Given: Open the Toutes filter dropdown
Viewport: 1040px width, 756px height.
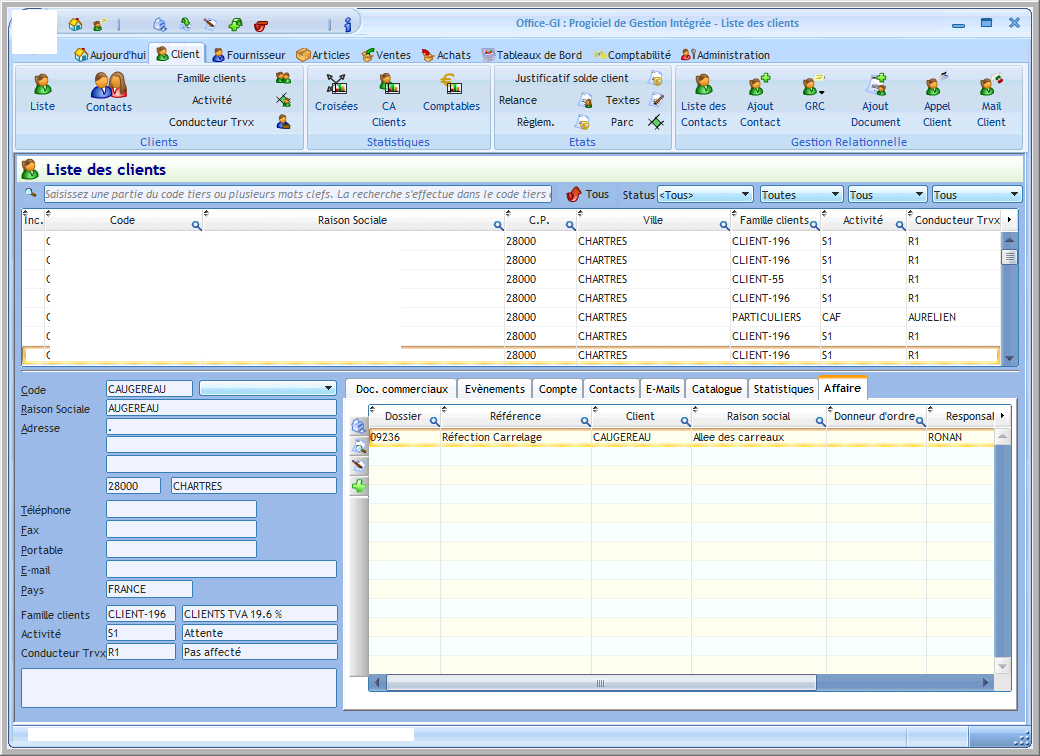Looking at the screenshot, I should (801, 194).
